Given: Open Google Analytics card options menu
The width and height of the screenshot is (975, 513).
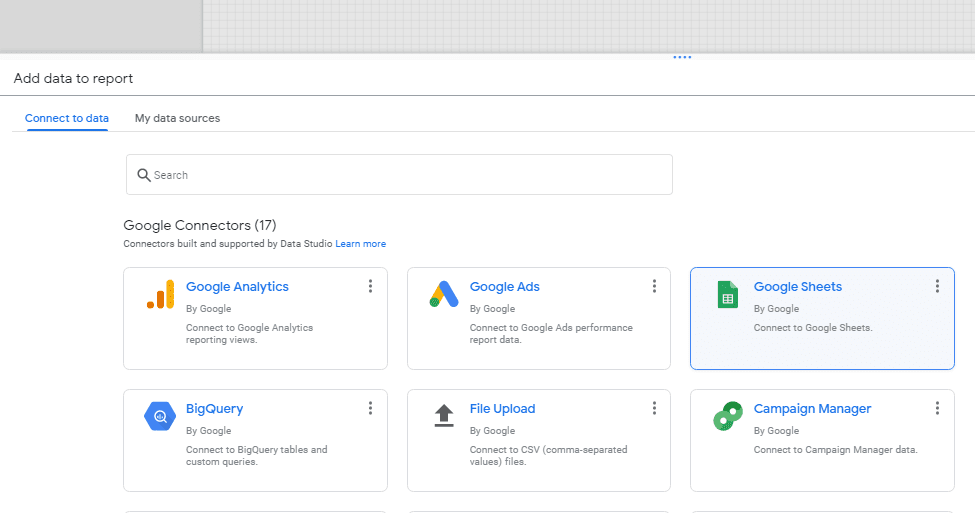Looking at the screenshot, I should click(x=370, y=286).
